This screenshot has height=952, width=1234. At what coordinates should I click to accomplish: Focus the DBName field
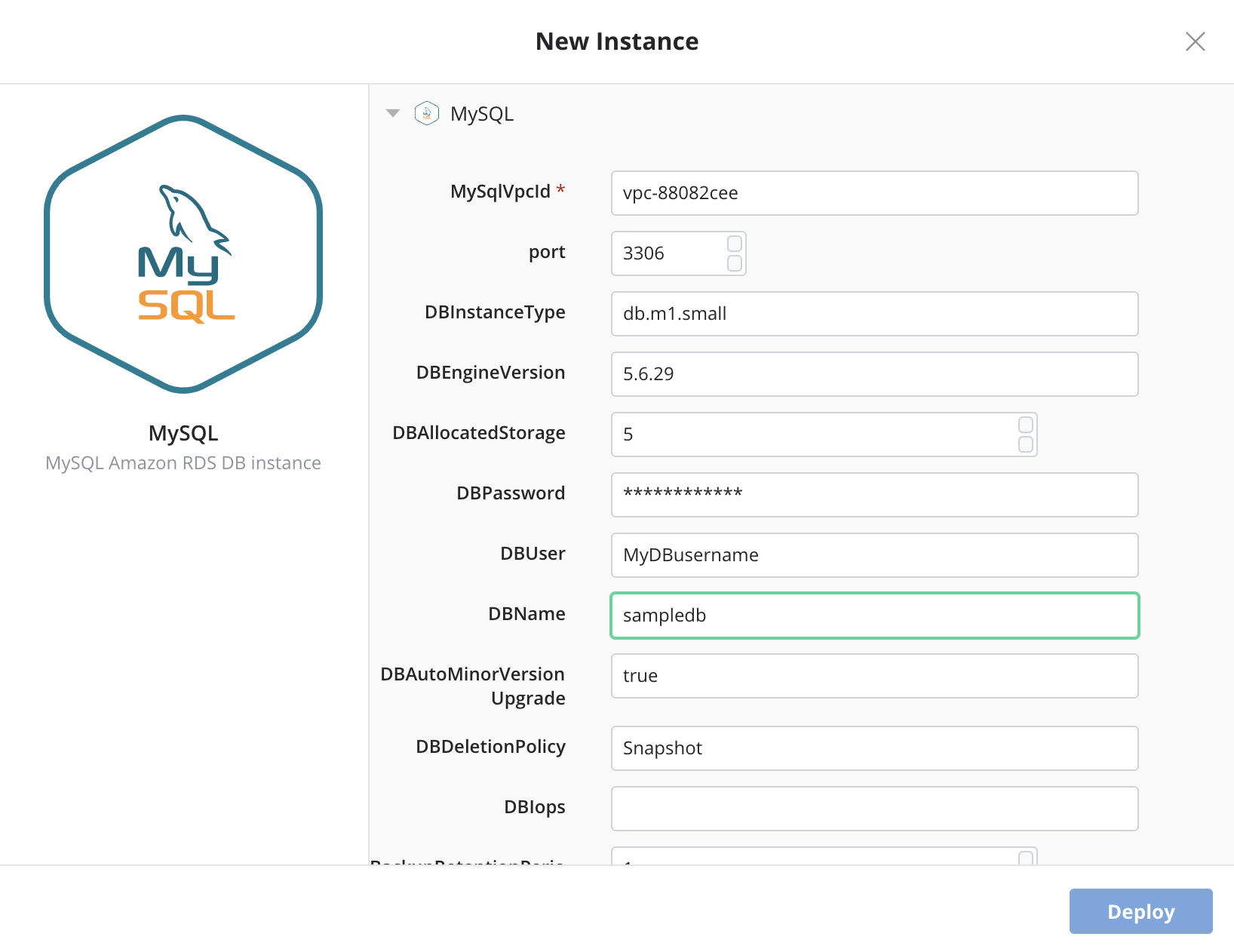coord(874,616)
